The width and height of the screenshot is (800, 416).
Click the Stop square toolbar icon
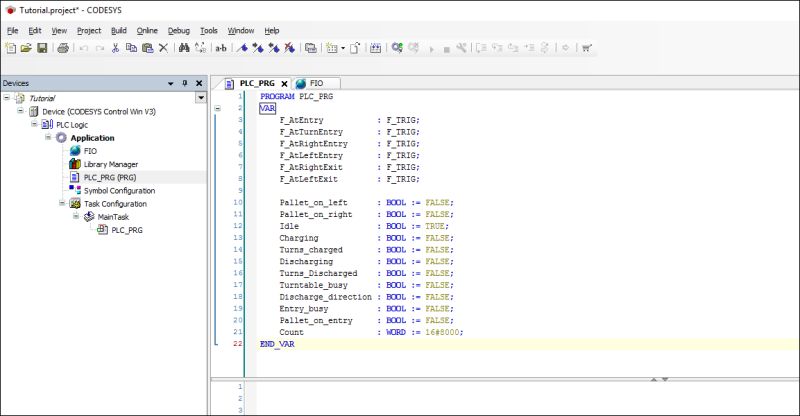(446, 50)
